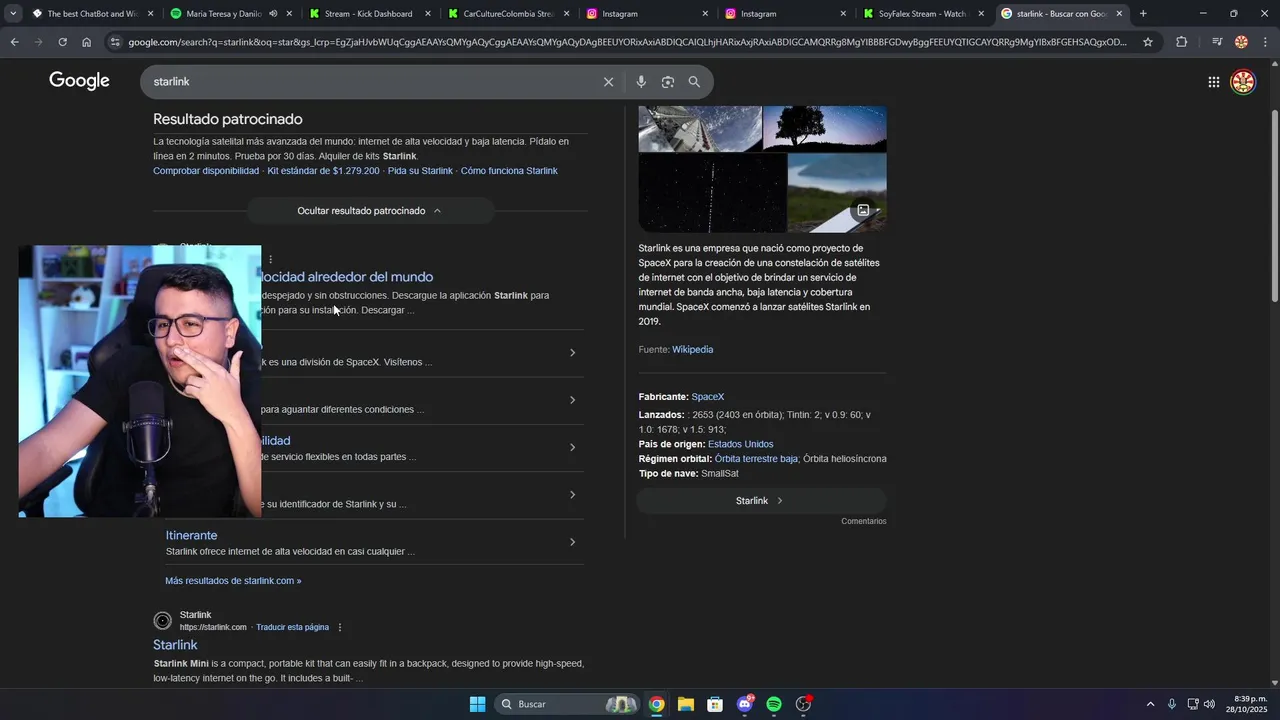Open File Explorer from the taskbar
The height and width of the screenshot is (720, 1280).
tap(685, 704)
